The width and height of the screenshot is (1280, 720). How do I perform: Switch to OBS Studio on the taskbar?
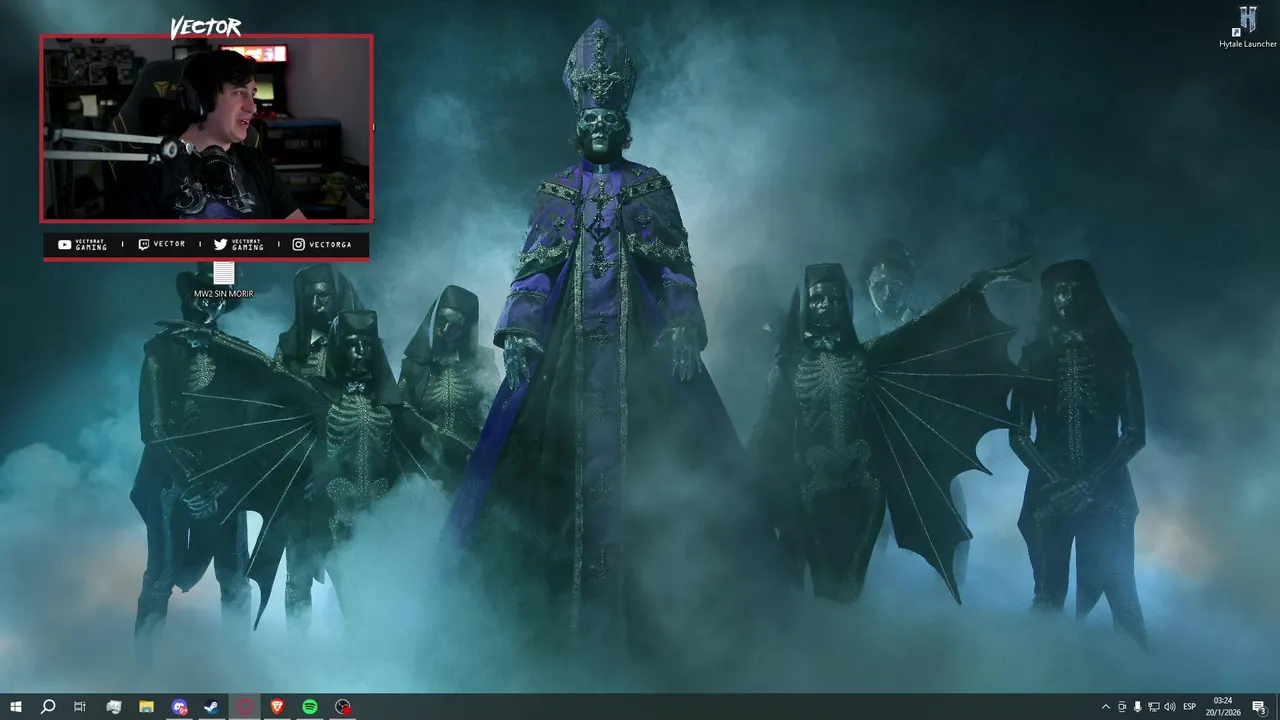tap(343, 707)
